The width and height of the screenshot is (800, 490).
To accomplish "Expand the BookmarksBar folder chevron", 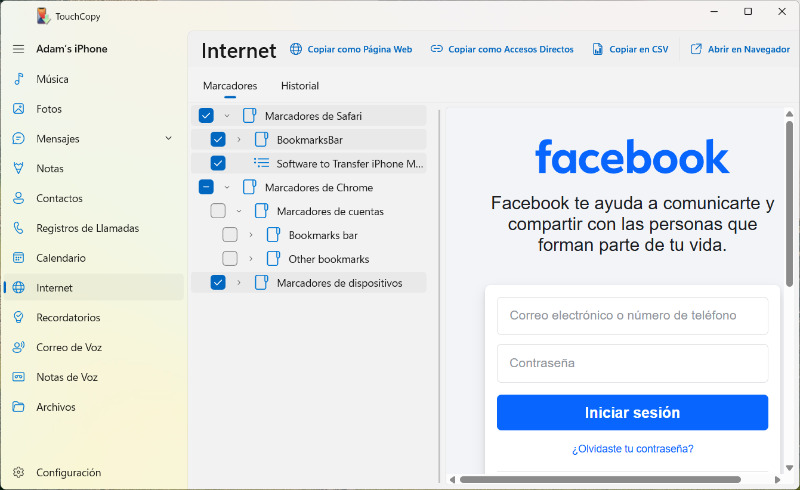I will (x=239, y=139).
